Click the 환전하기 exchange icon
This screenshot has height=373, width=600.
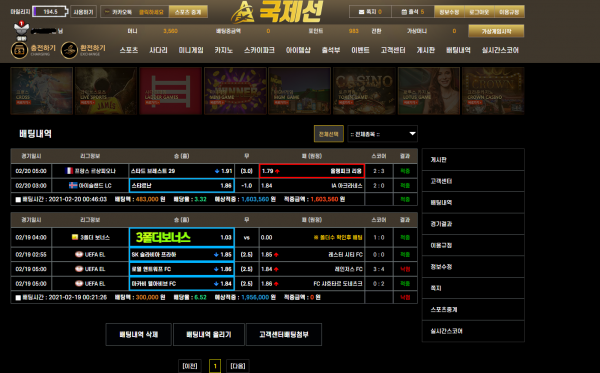(69, 50)
